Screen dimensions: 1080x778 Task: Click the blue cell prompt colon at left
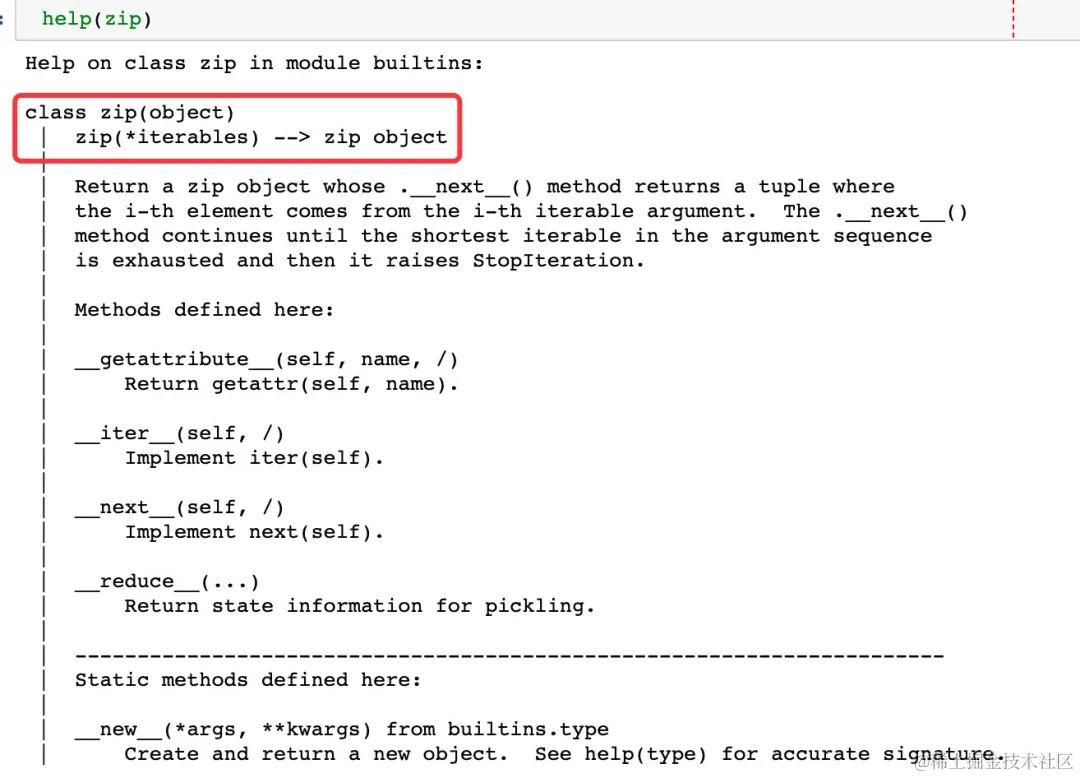pyautogui.click(x=2, y=19)
